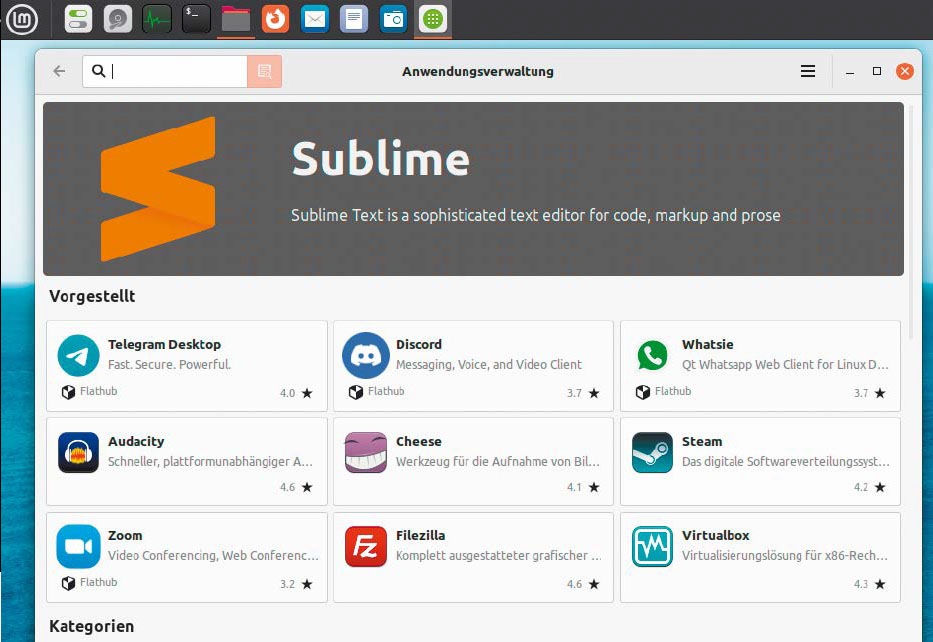Click the Zoom app icon
933x642 pixels.
click(x=78, y=546)
